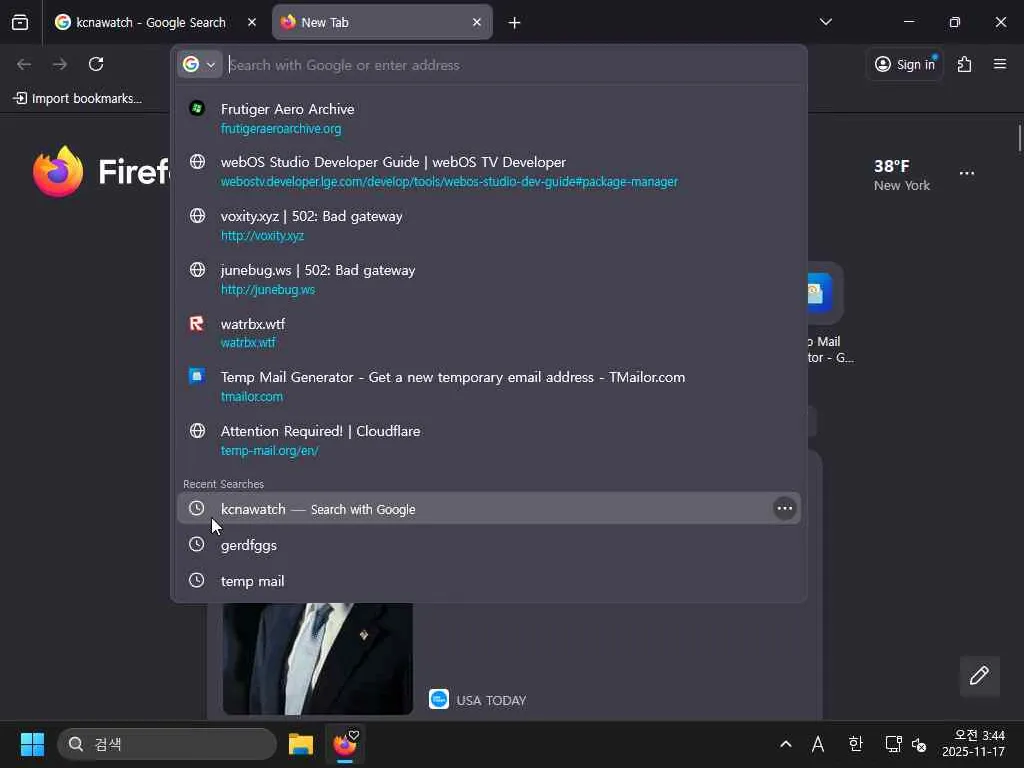The height and width of the screenshot is (768, 1024).
Task: Click the clock icon beside kcnawatch
Action: [x=197, y=508]
